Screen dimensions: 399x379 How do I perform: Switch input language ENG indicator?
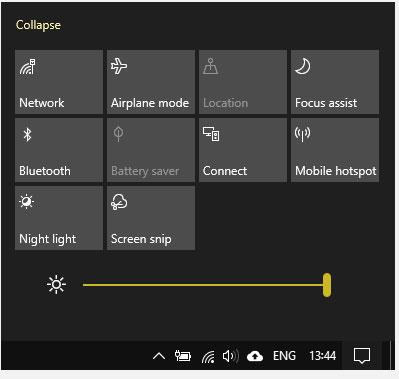(x=284, y=356)
